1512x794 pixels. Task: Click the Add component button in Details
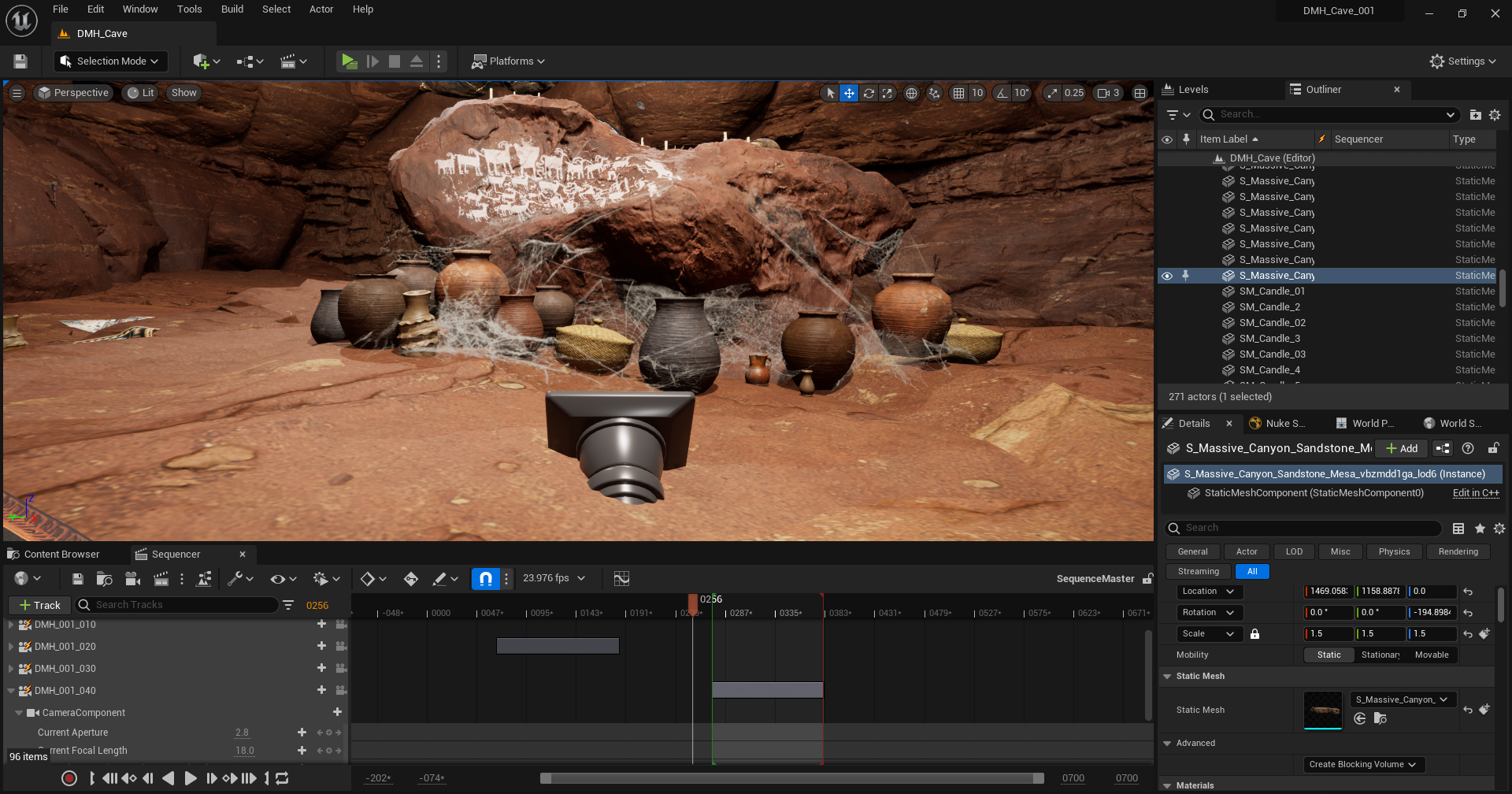tap(1402, 448)
